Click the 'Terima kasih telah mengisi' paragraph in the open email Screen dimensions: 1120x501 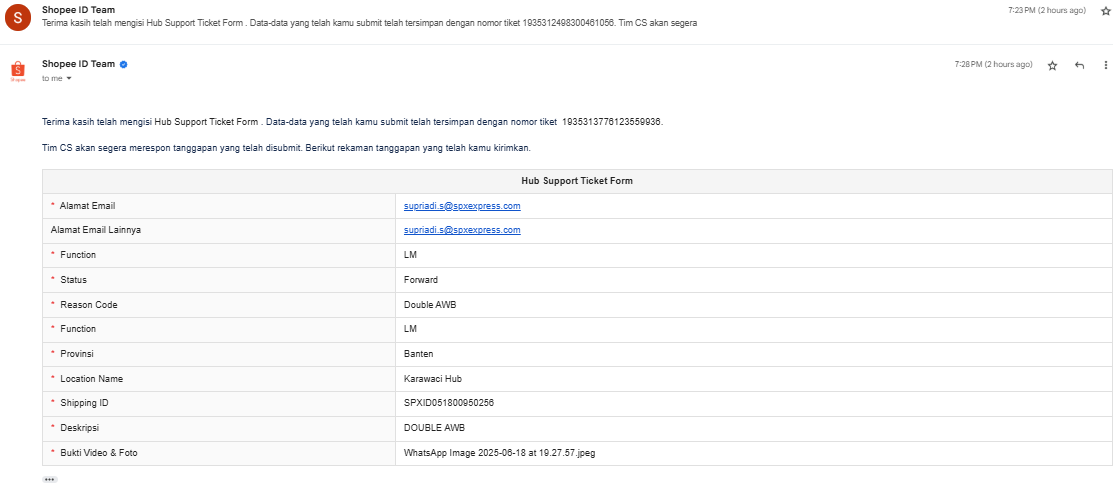tap(353, 122)
